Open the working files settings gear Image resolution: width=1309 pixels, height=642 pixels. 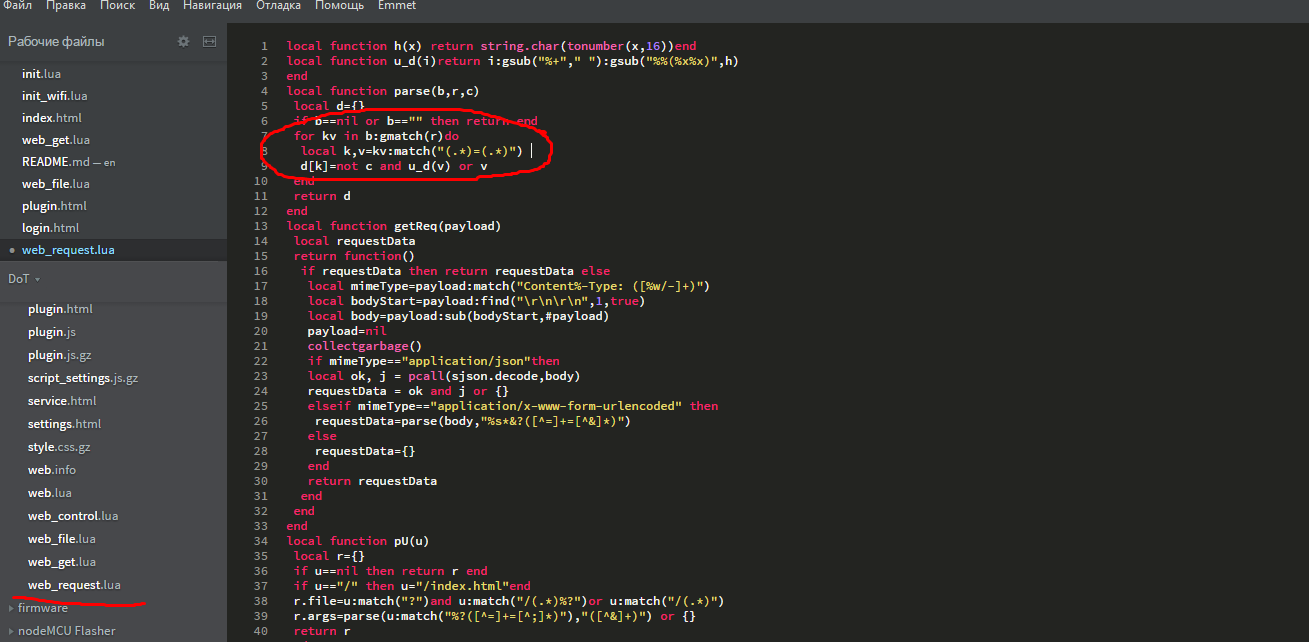tap(183, 41)
